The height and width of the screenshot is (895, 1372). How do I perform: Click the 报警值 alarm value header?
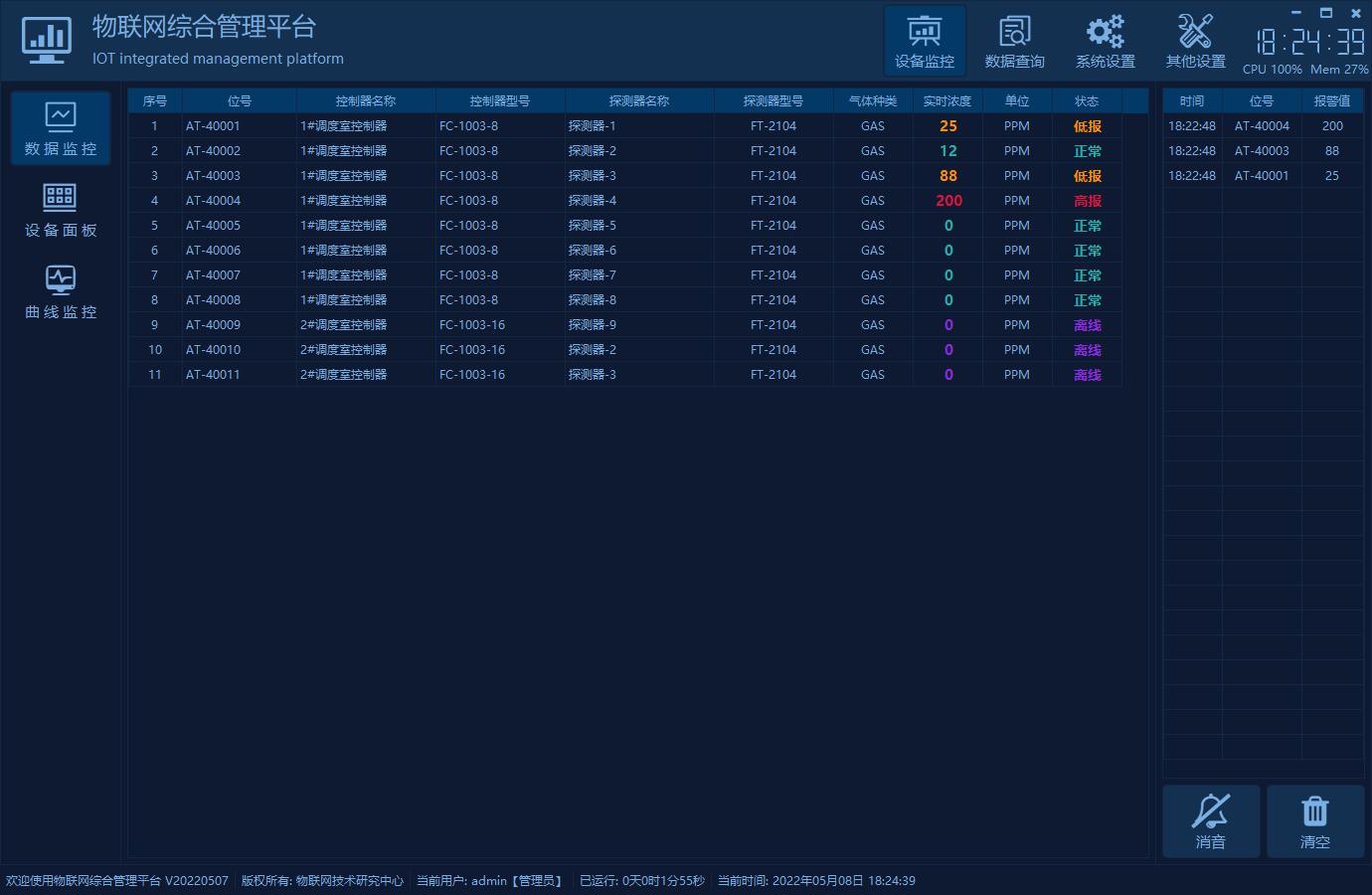(x=1331, y=101)
